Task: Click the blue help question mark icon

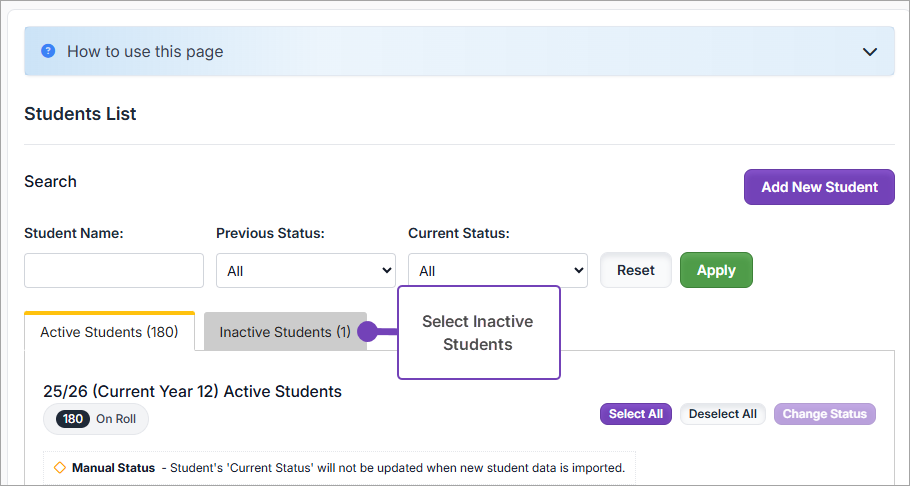Action: click(48, 51)
